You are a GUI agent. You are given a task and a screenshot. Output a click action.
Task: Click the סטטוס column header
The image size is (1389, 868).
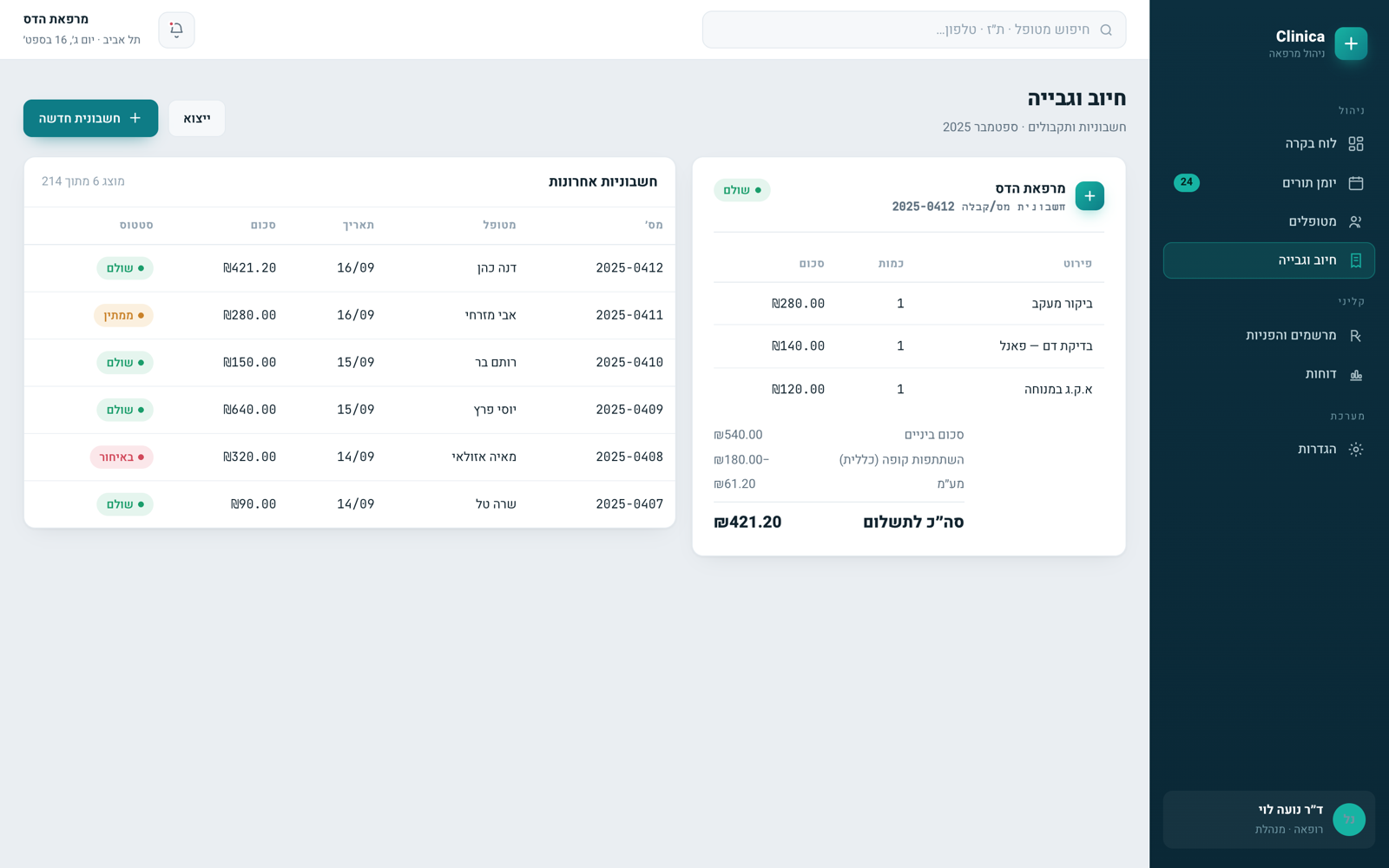tap(136, 225)
